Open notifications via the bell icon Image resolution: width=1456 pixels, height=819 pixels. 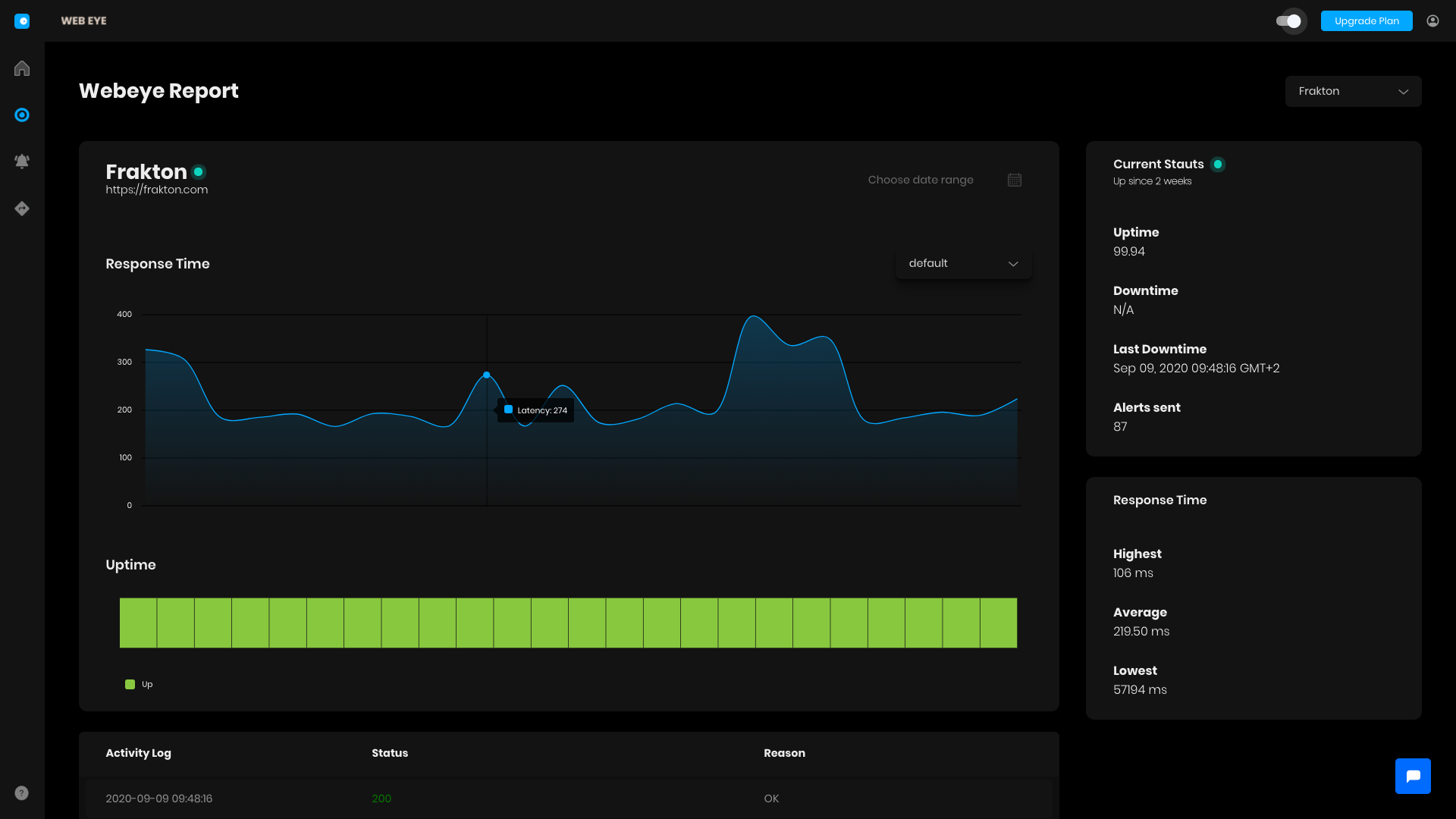tap(22, 161)
